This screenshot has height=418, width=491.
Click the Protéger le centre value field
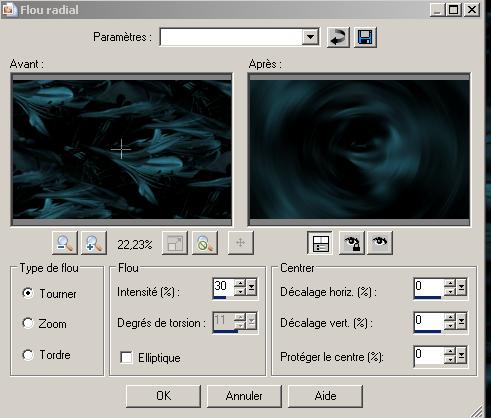click(x=429, y=355)
